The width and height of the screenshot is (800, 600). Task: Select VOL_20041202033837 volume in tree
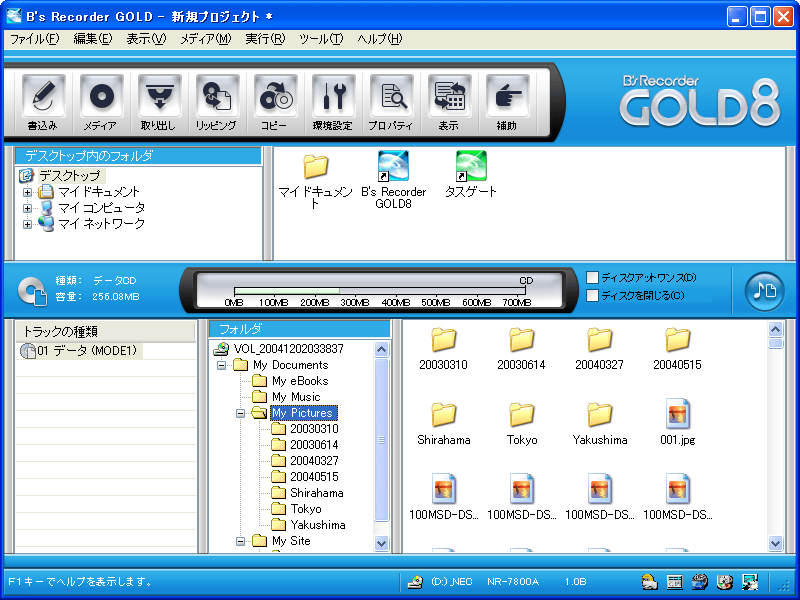coord(288,349)
